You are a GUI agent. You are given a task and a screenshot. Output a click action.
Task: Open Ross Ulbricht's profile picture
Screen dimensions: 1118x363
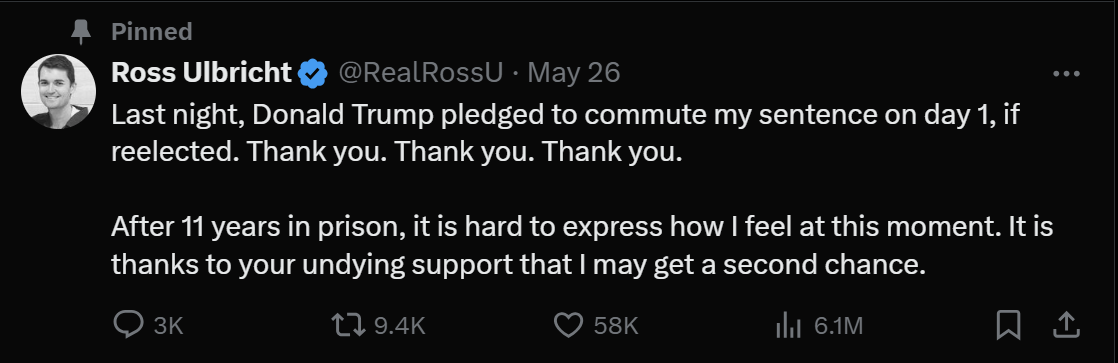pos(58,91)
